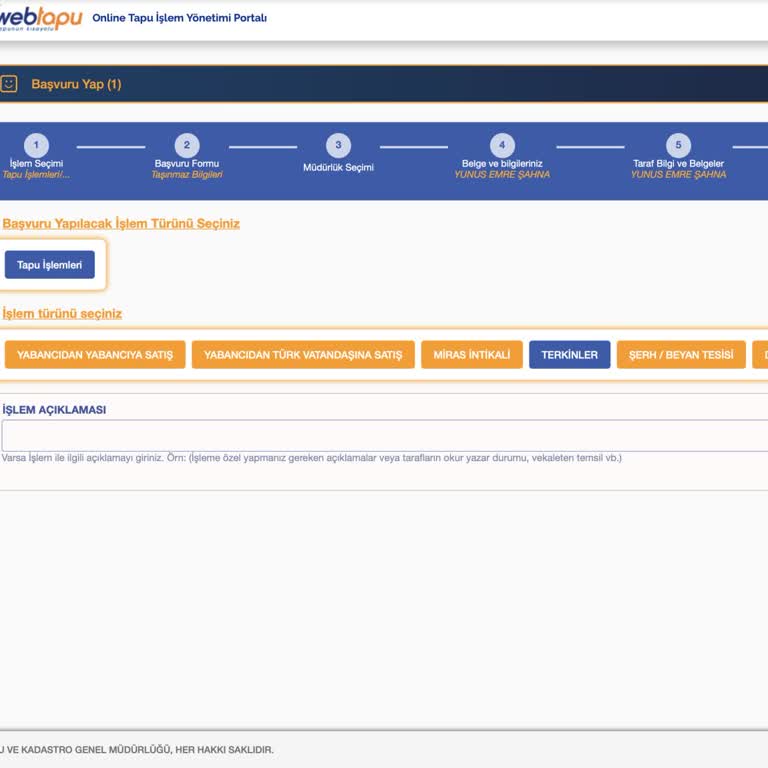Click the İşlem türünü seçiniz heading
768x768 pixels.
pos(62,313)
